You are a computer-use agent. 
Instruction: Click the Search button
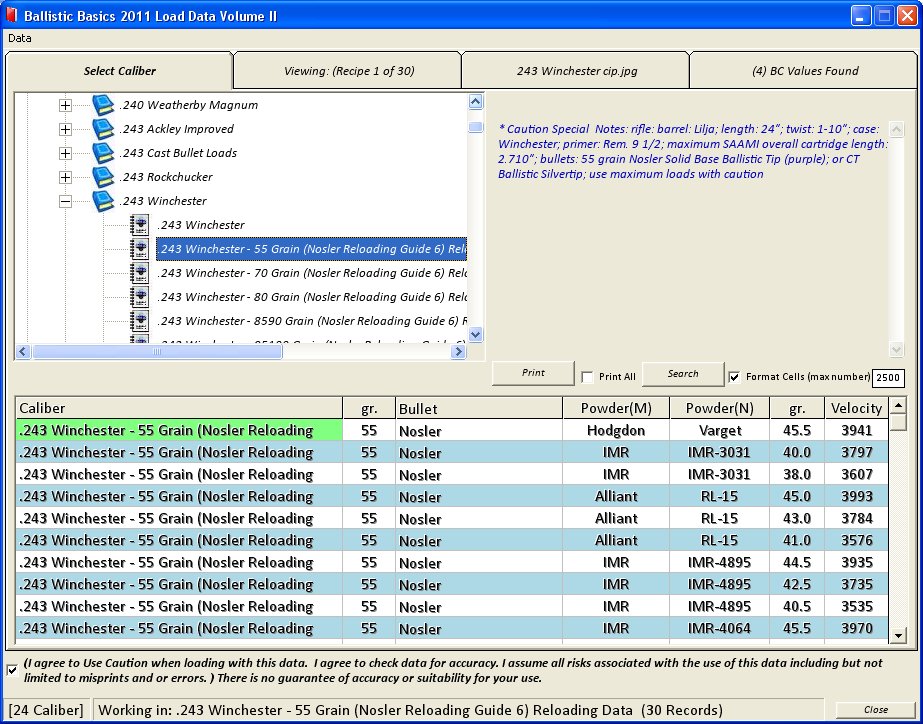click(682, 373)
